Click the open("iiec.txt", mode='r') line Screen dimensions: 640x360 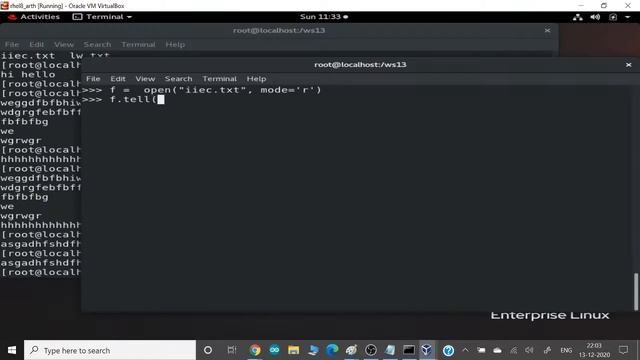[x=202, y=90]
